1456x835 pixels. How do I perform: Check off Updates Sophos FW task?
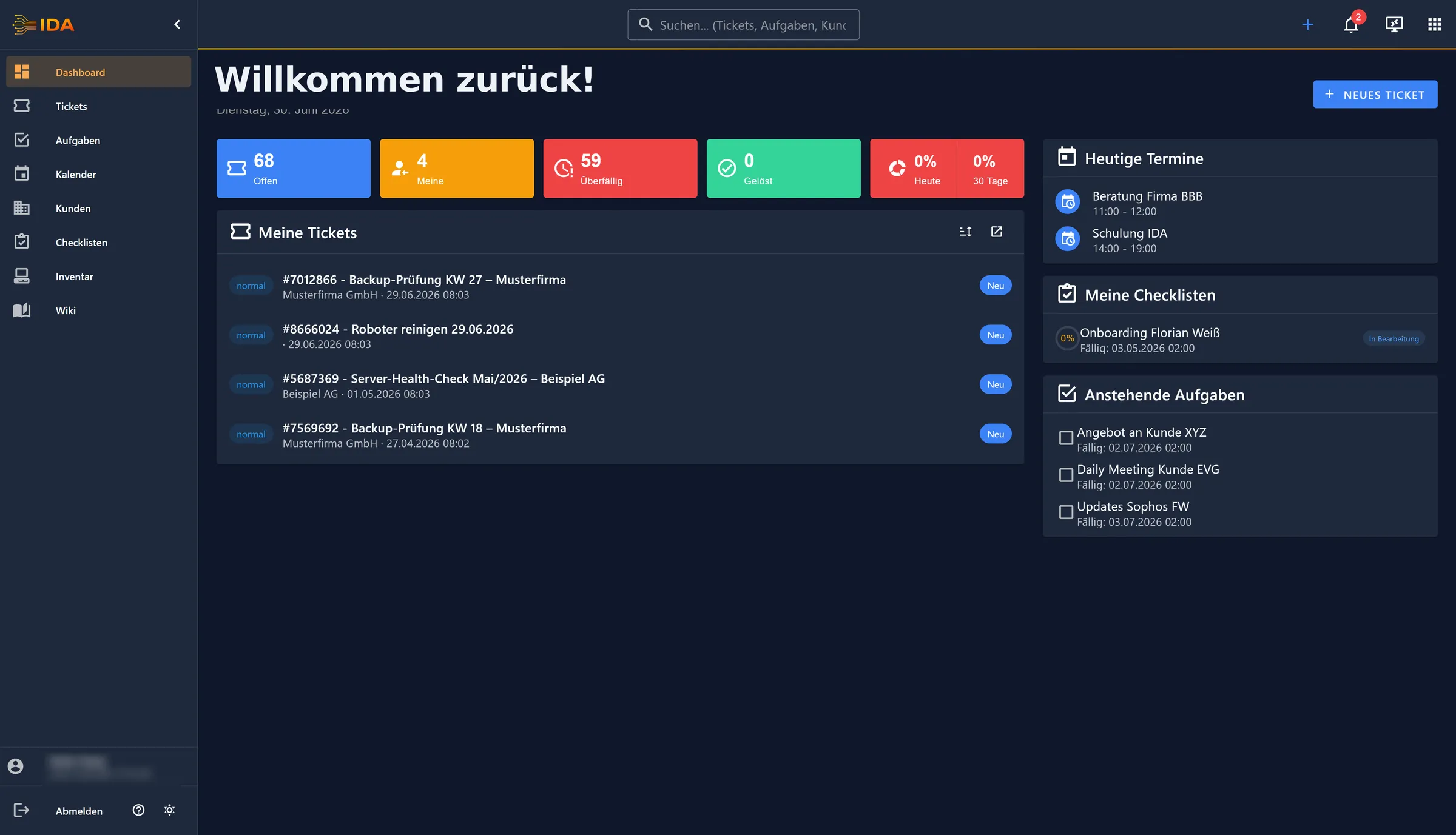(1066, 512)
